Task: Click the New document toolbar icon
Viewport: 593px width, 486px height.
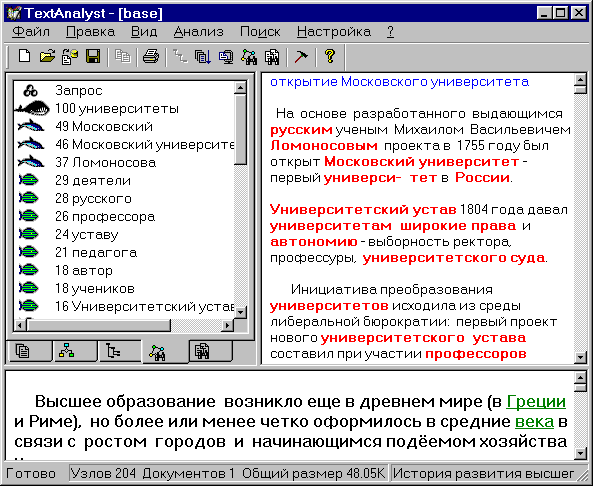Action: pos(25,57)
